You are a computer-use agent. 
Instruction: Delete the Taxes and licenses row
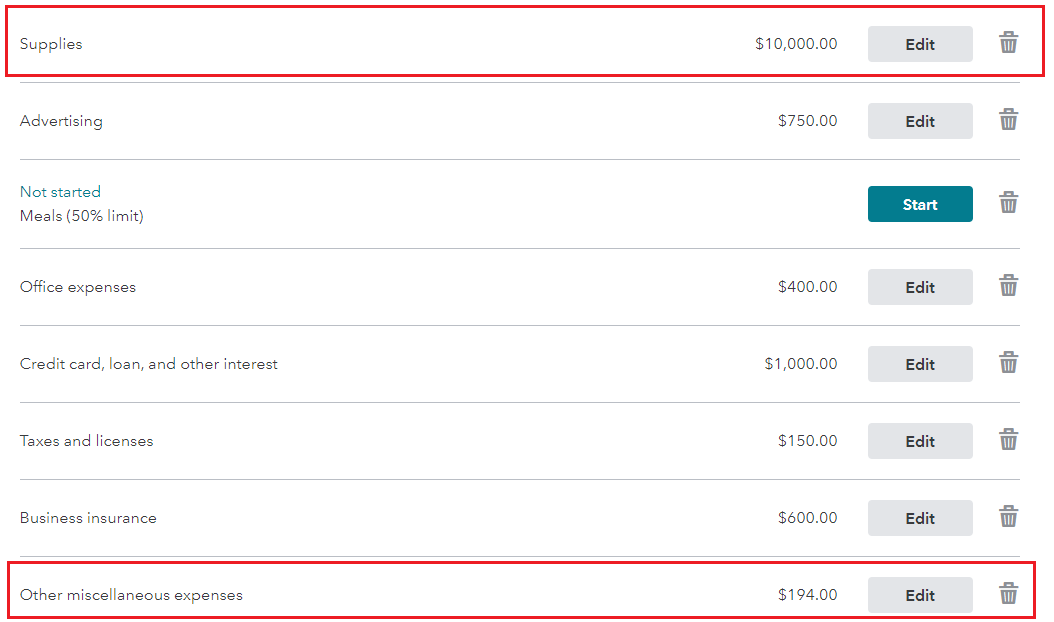[1008, 440]
